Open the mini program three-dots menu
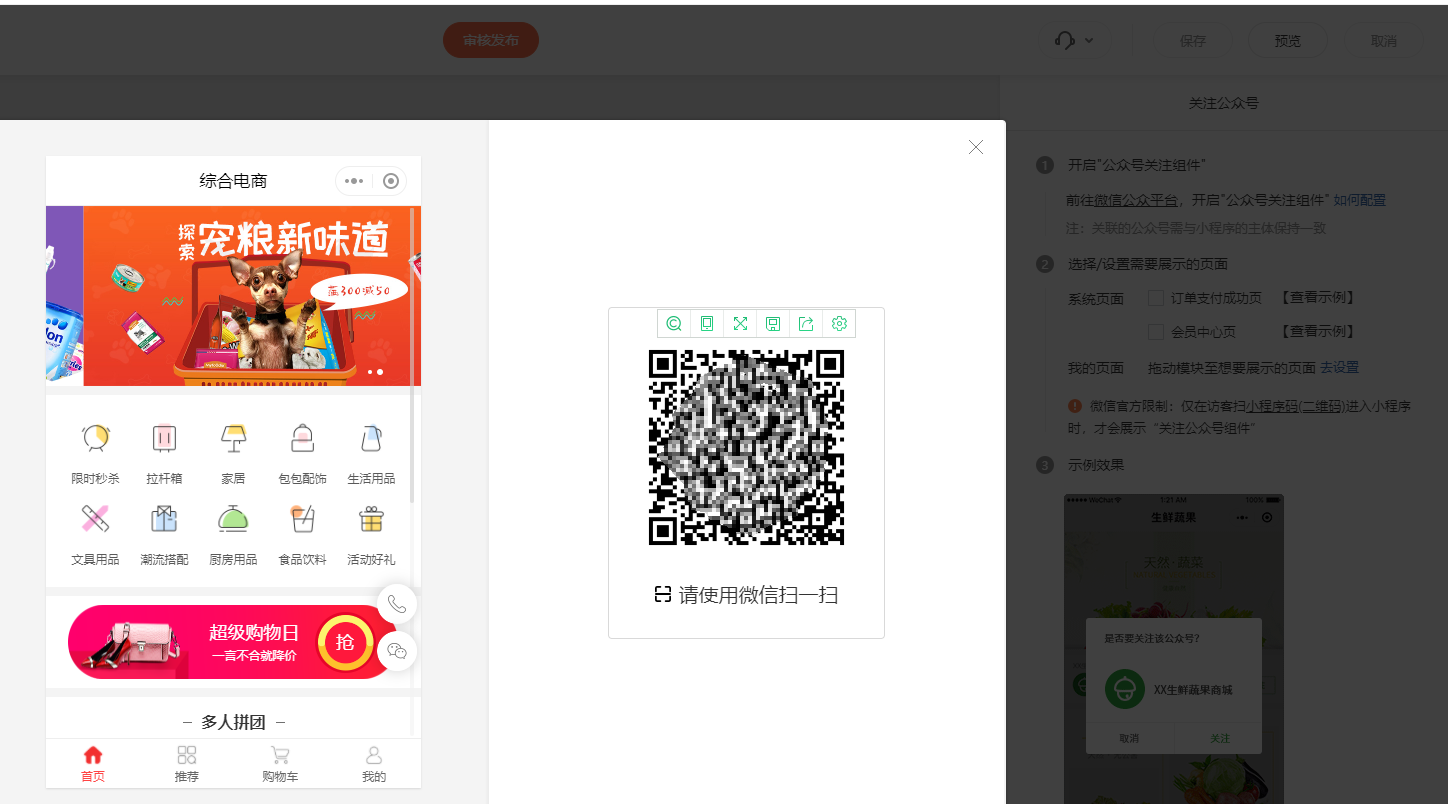Viewport: 1448px width, 804px height. click(353, 181)
